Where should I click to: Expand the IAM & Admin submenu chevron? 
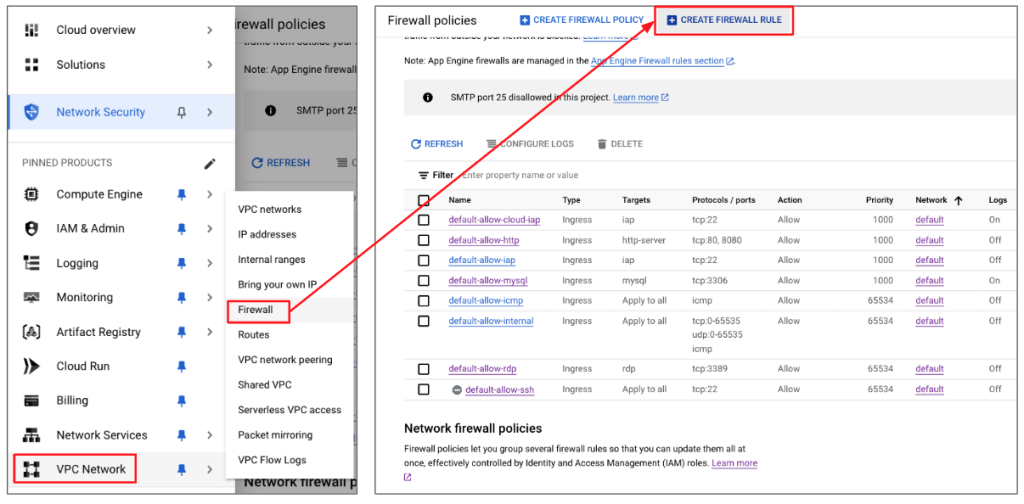click(210, 228)
